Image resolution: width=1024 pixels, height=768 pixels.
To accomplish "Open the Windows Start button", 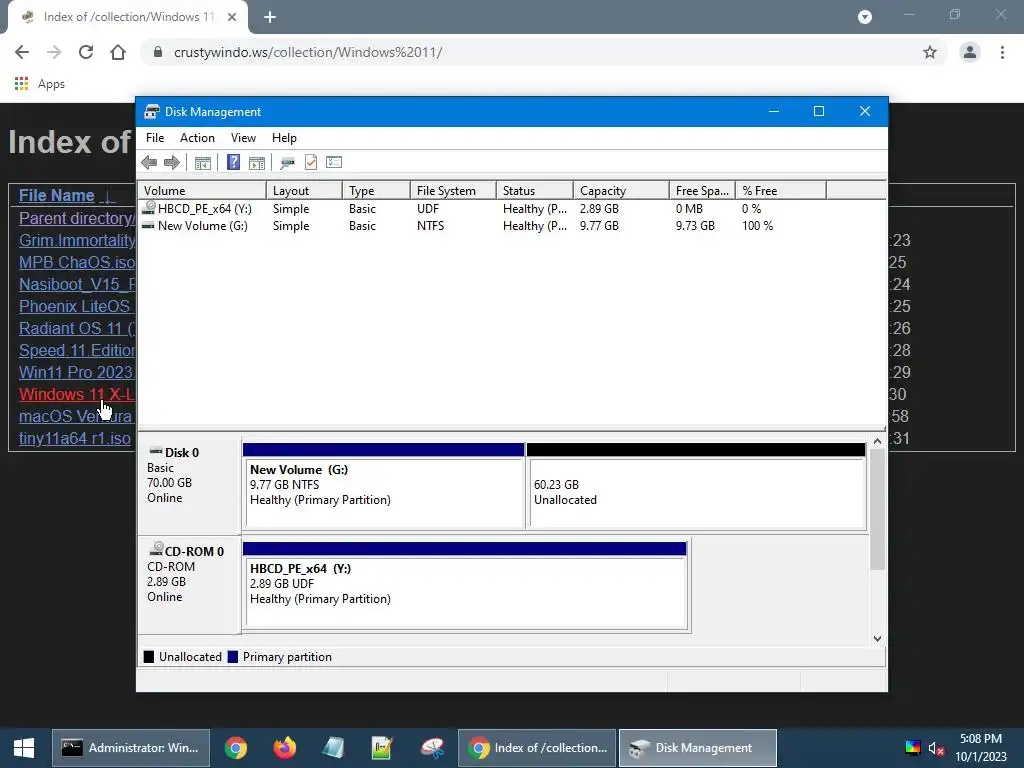I will pyautogui.click(x=24, y=748).
